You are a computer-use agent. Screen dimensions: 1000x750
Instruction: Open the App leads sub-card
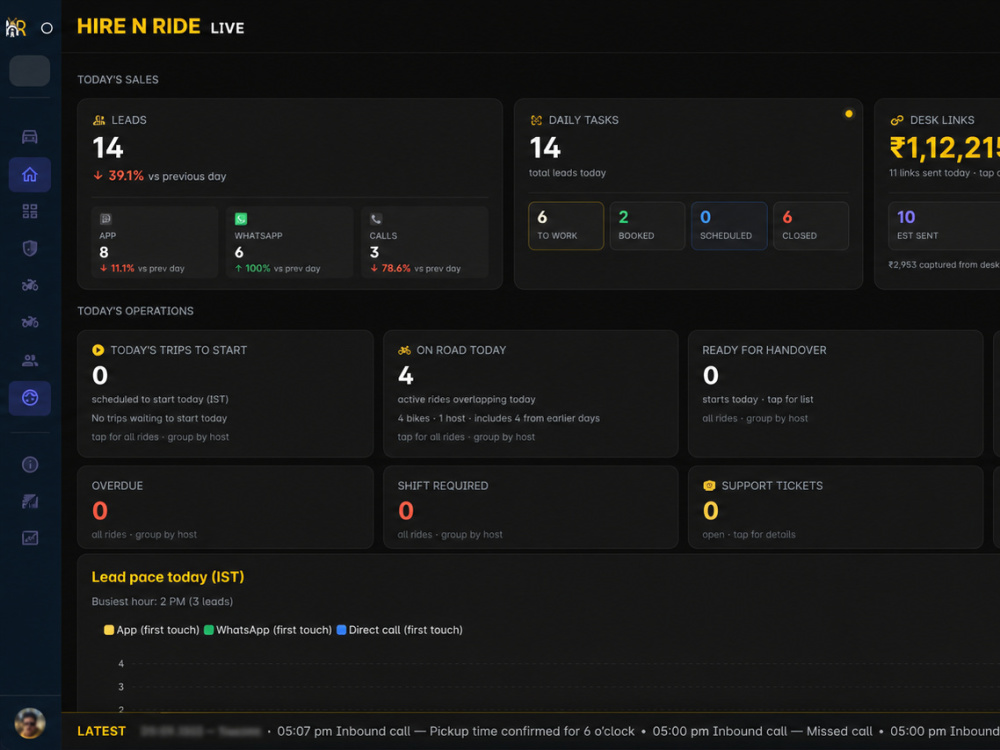[x=155, y=242]
